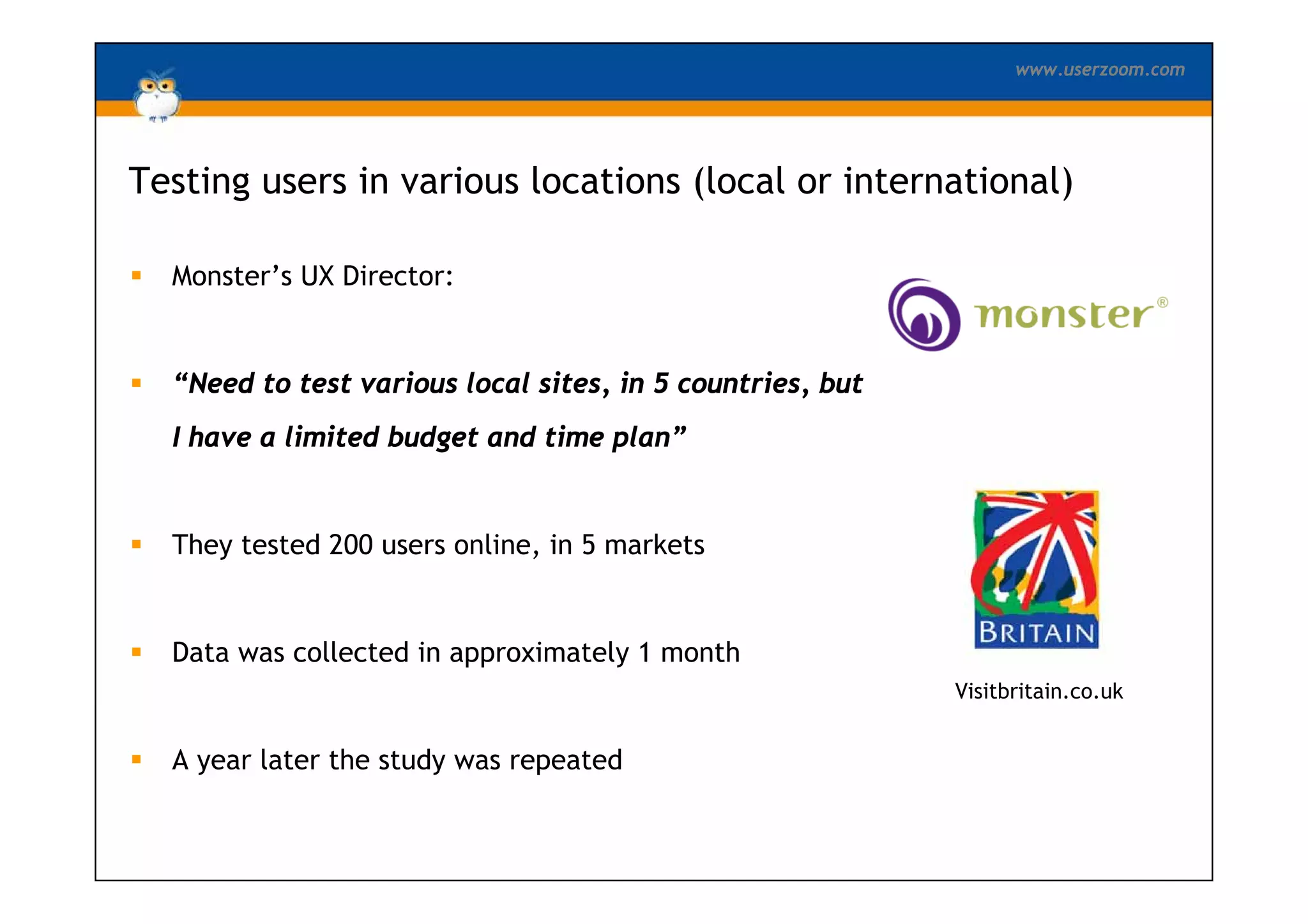
Task: Click the blue header banner
Action: coord(575,70)
